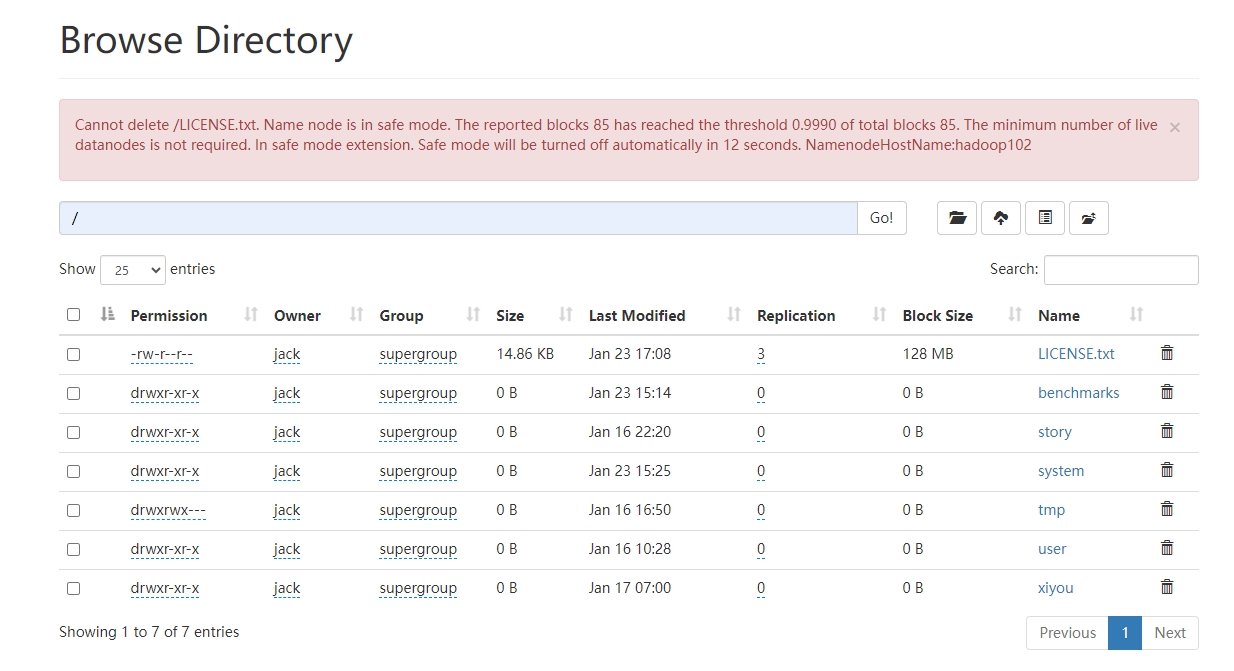This screenshot has width=1234, height=671.
Task: Check the benchmarks row checkbox
Action: click(x=73, y=393)
